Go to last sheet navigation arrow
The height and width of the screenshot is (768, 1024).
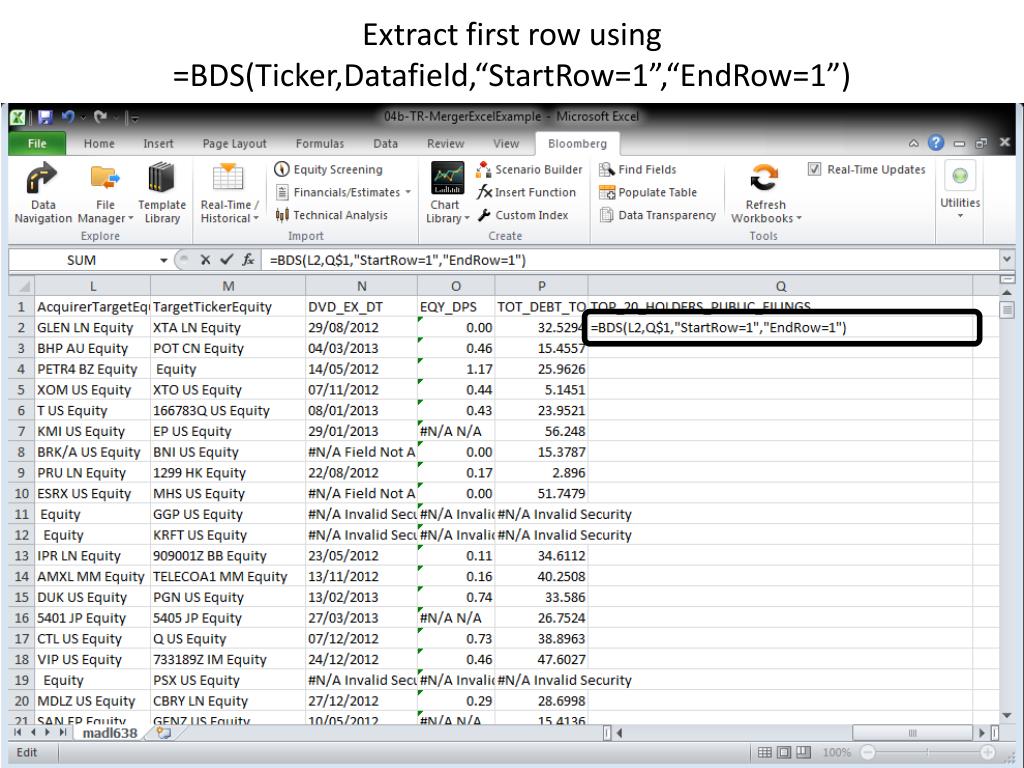pyautogui.click(x=63, y=733)
